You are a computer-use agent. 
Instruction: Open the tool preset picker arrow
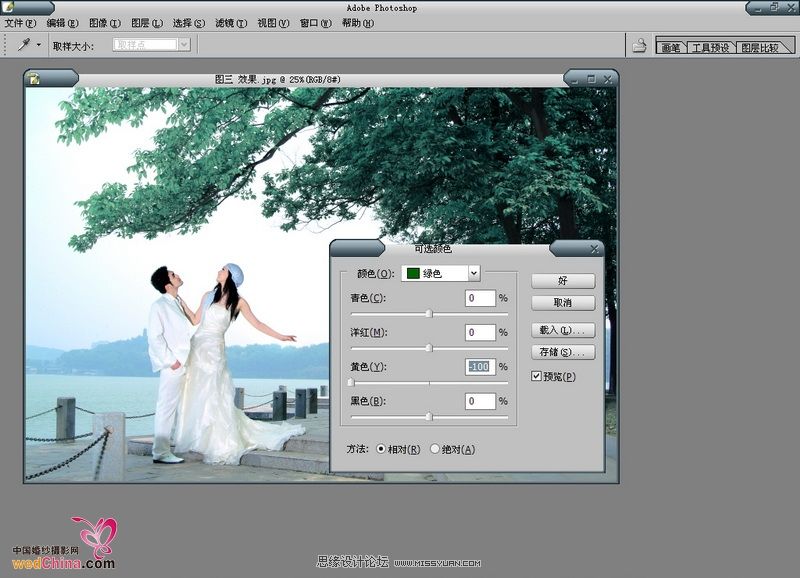tap(39, 45)
